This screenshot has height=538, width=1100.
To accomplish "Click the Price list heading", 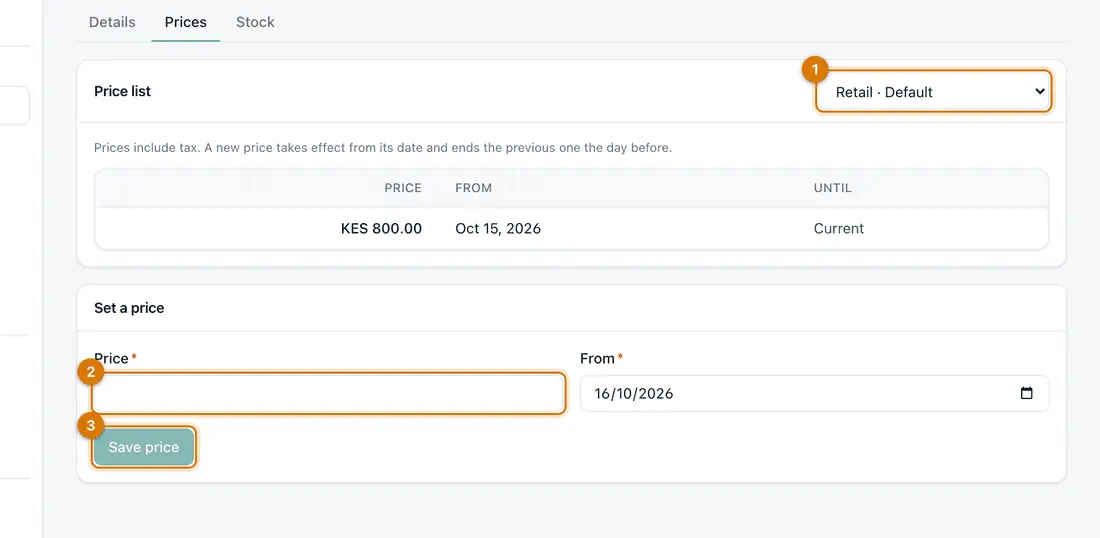I will tap(123, 91).
